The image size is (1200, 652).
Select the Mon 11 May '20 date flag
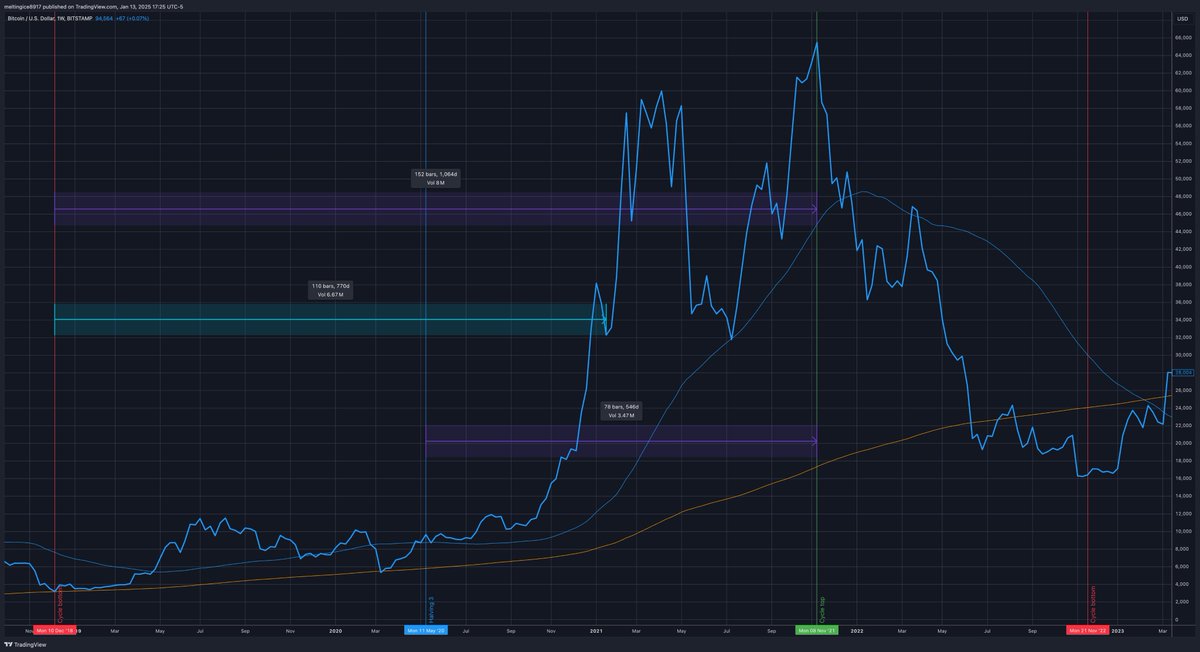pyautogui.click(x=426, y=631)
